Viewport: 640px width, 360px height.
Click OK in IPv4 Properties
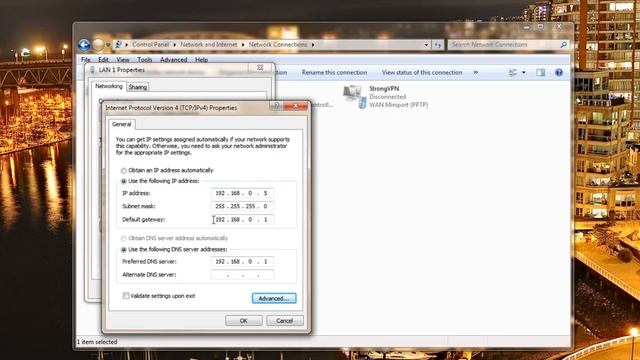tap(244, 321)
